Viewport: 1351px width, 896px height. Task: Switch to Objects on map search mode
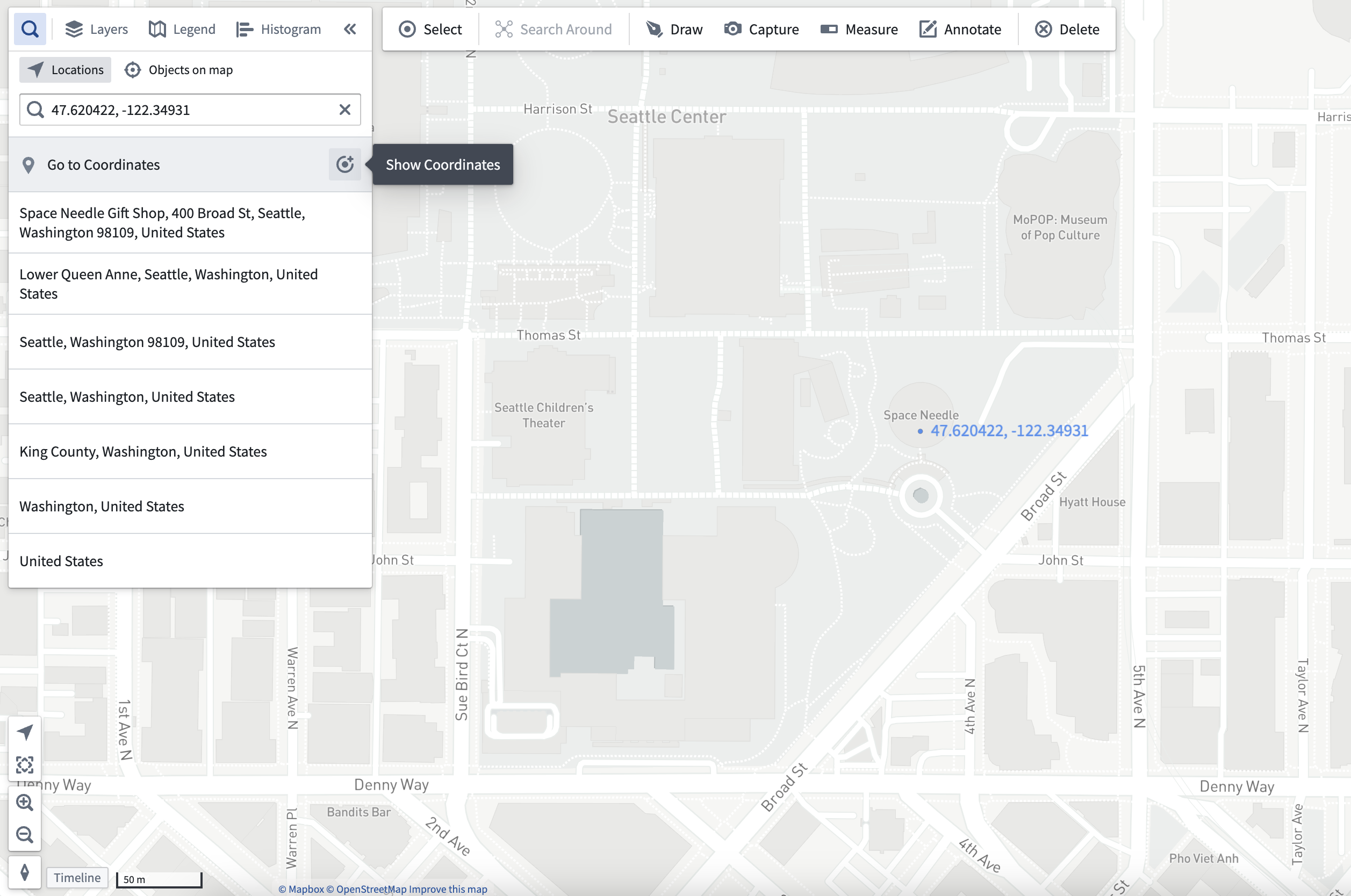coord(179,70)
